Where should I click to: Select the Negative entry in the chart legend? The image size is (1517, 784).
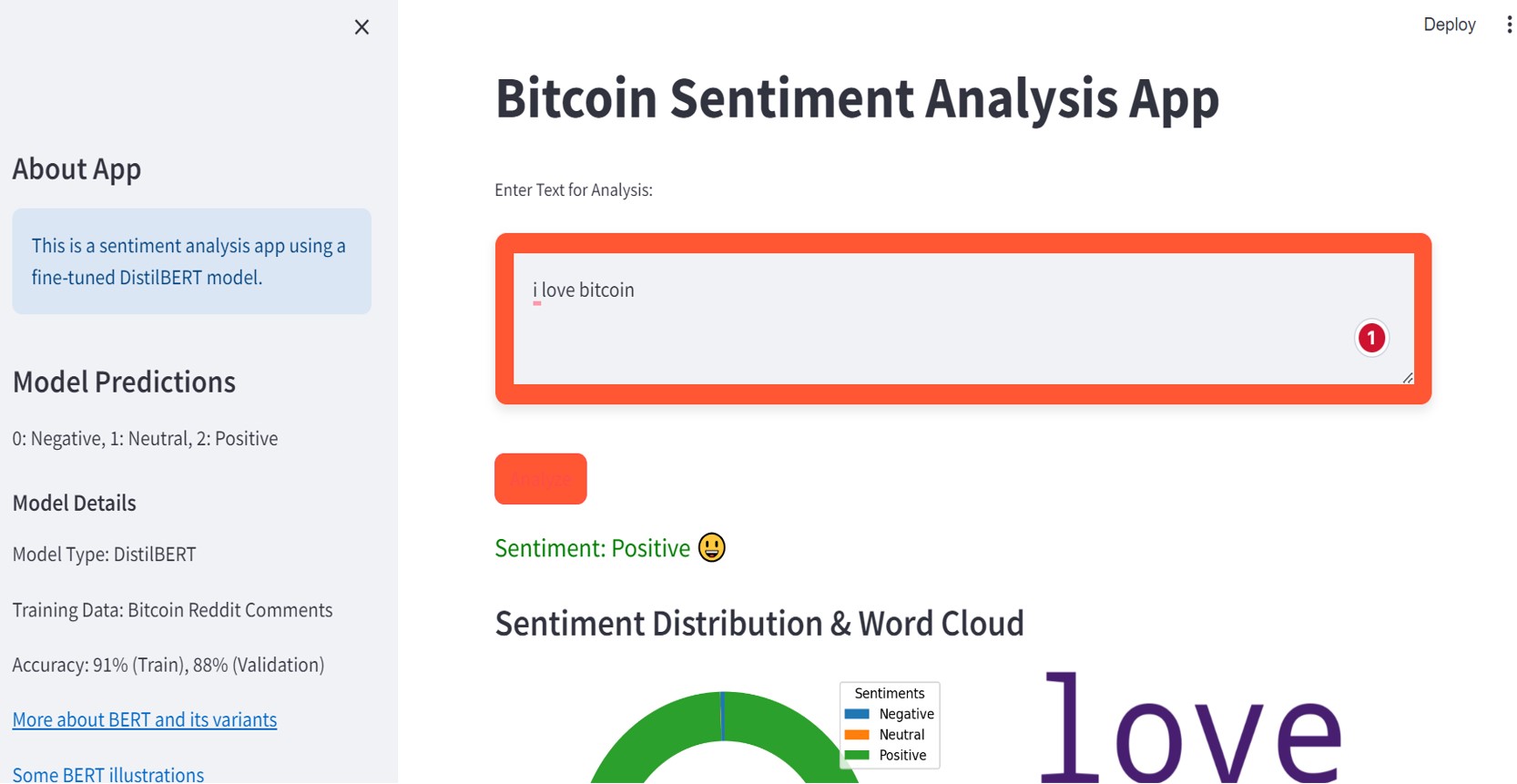[906, 713]
